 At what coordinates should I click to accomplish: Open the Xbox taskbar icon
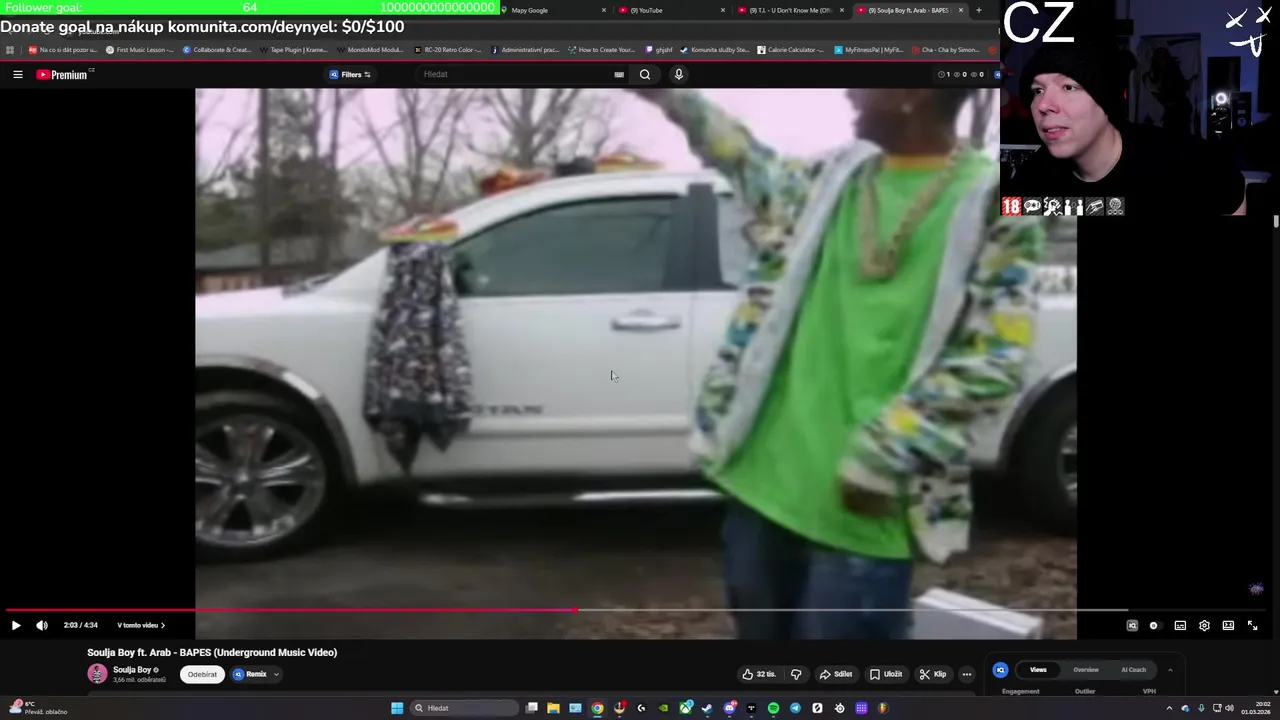point(685,708)
